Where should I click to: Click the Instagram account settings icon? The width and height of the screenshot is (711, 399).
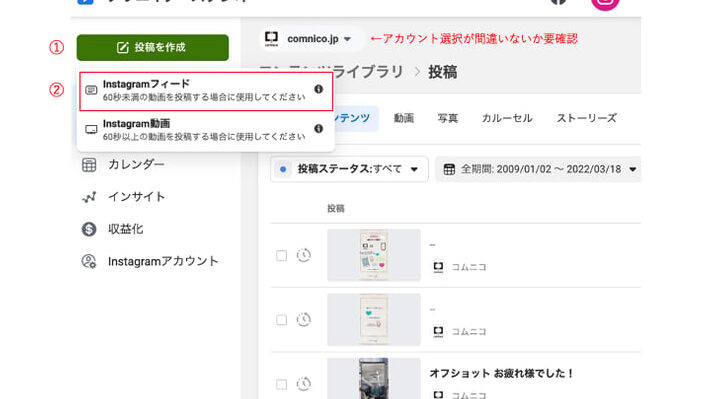point(89,262)
